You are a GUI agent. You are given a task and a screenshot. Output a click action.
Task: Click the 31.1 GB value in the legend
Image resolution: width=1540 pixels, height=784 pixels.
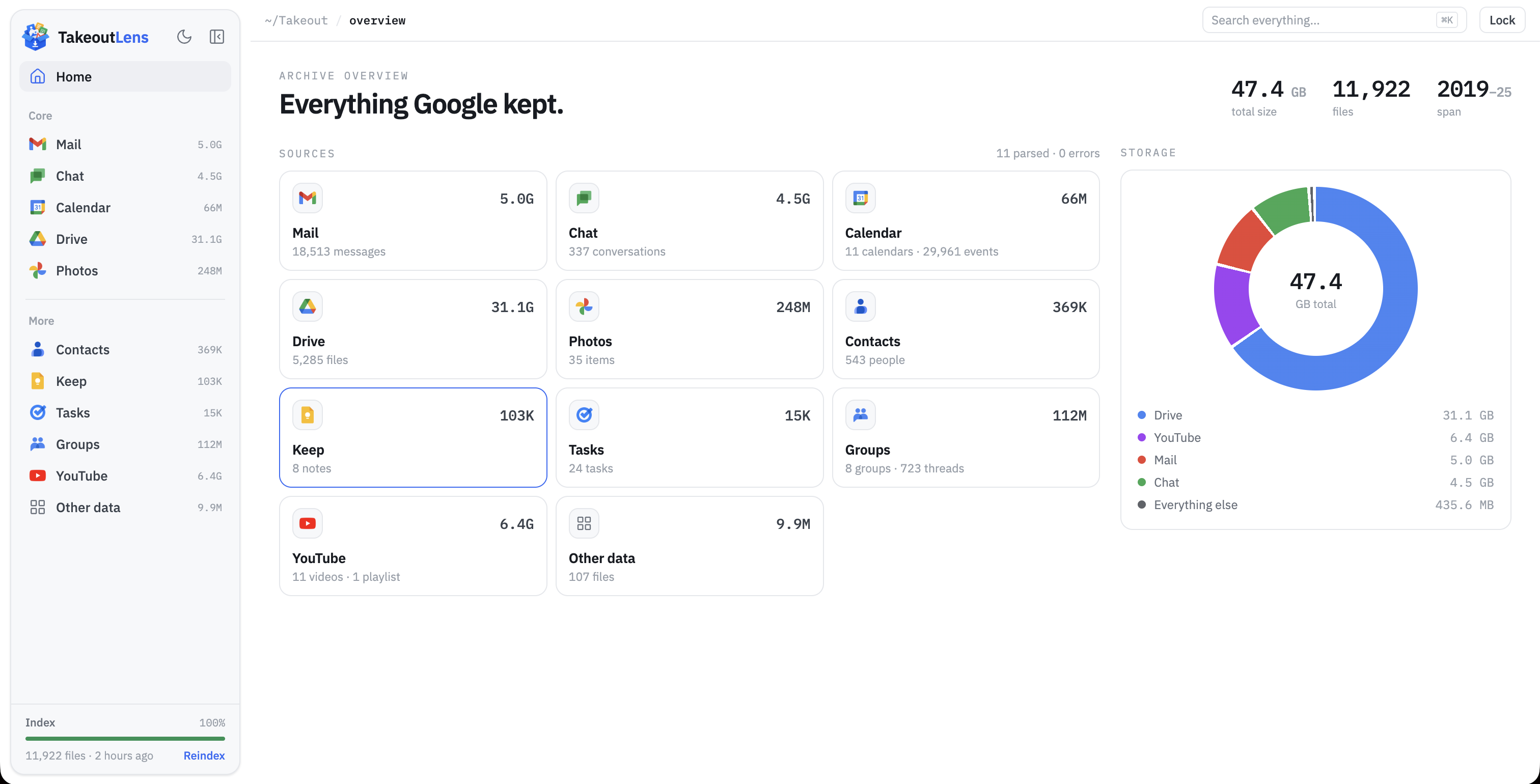1468,415
